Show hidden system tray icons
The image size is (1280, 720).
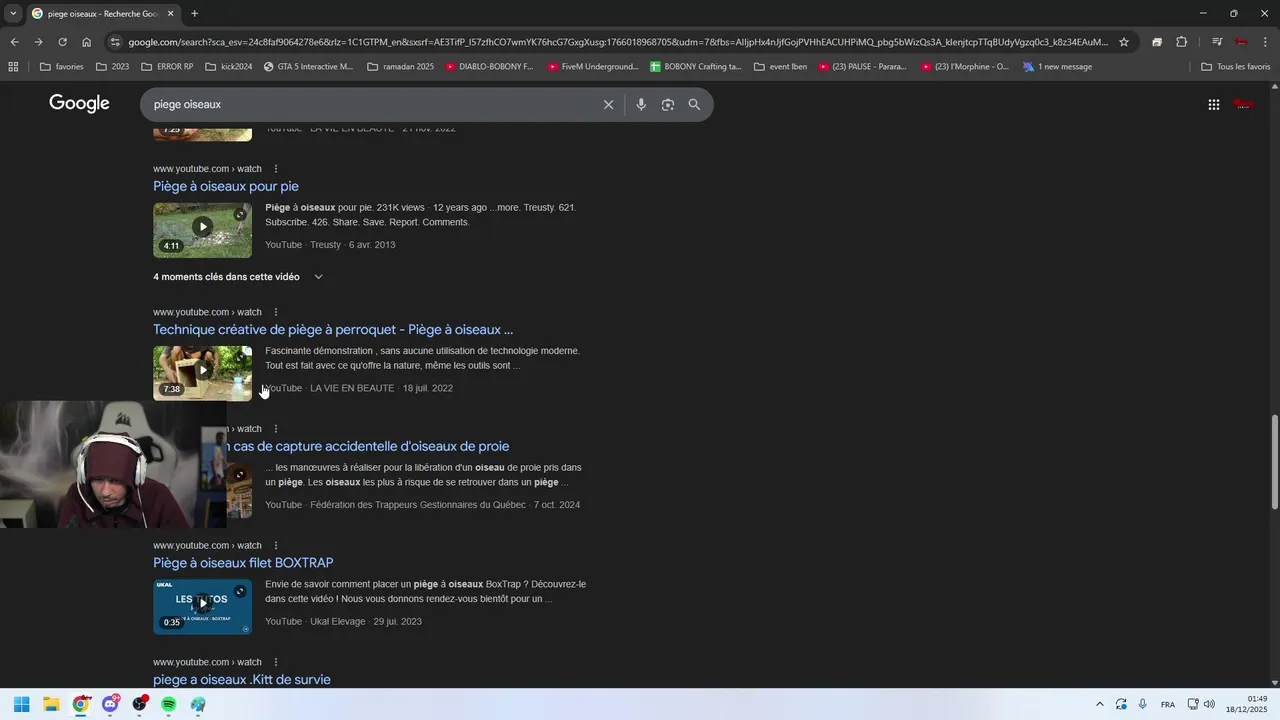click(x=1100, y=704)
